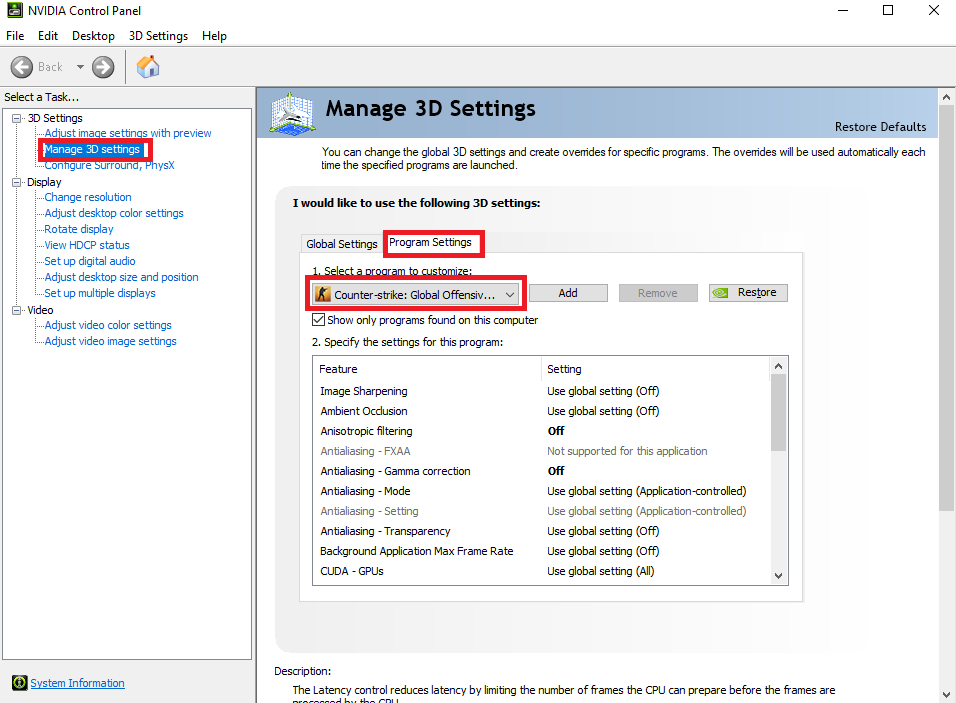Open Change resolution task
This screenshot has width=956, height=703.
88,197
